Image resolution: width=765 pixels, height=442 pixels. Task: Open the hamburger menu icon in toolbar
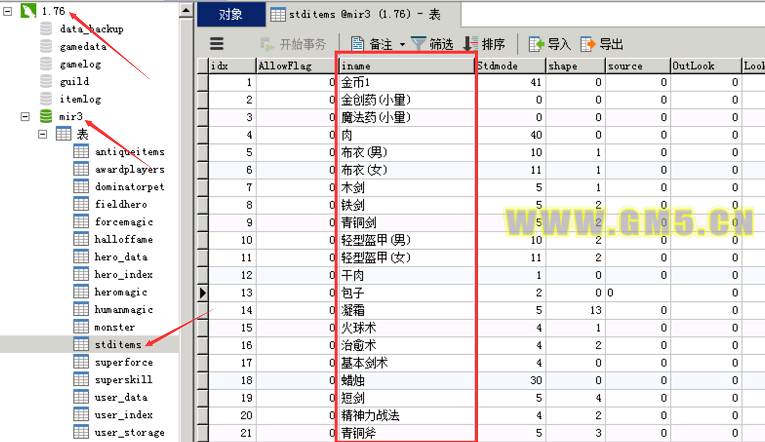tap(216, 44)
